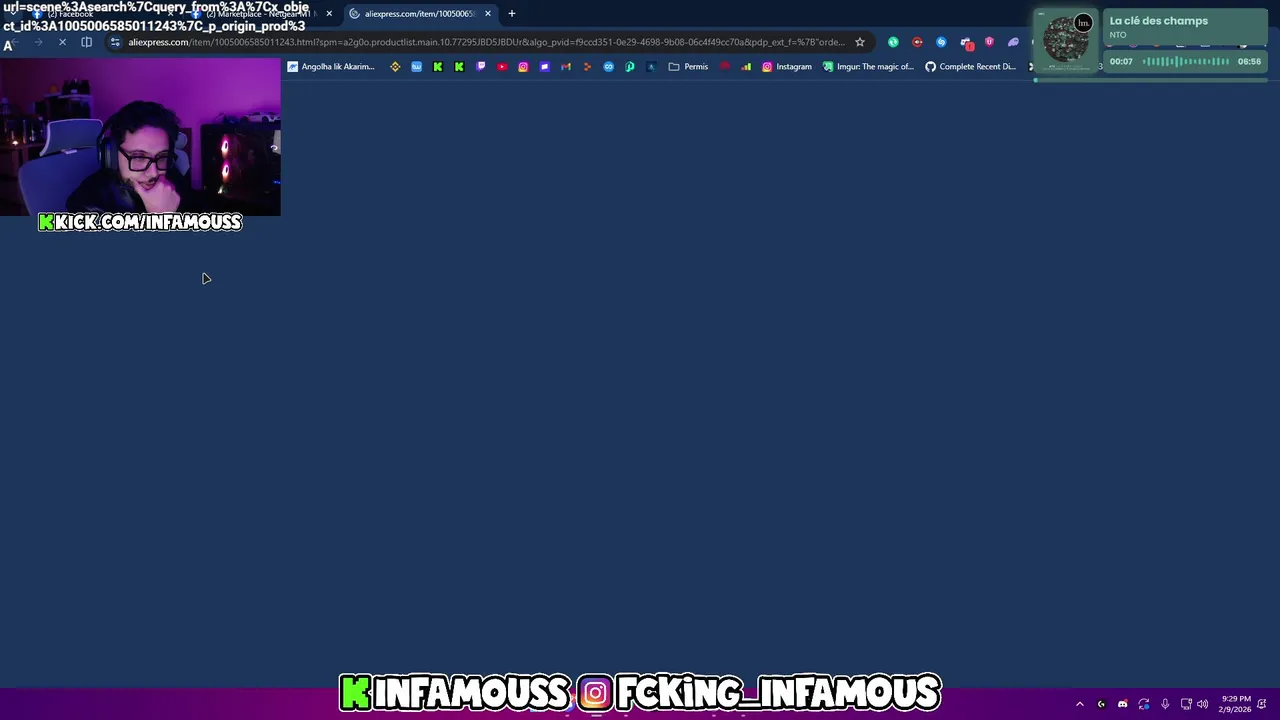
Task: Click the La clé des champs song title
Action: pyautogui.click(x=1159, y=21)
